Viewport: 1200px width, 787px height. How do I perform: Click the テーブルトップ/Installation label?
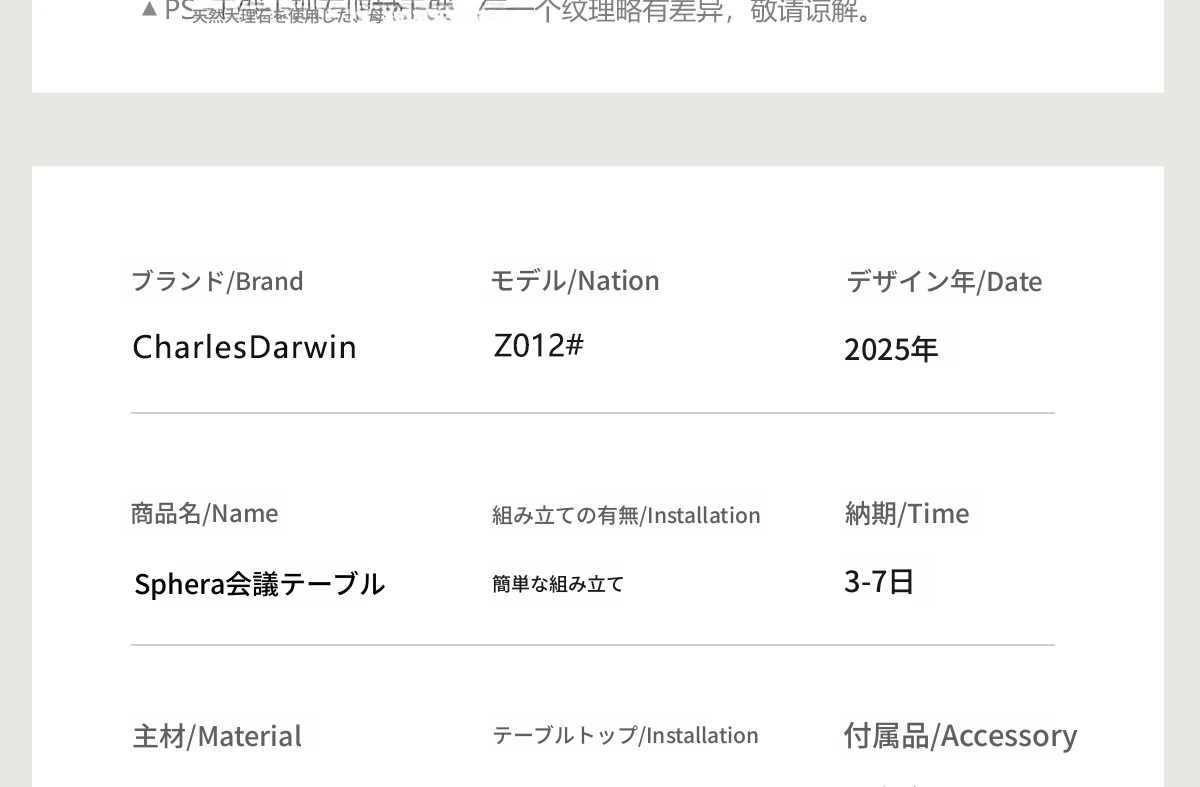[x=625, y=735]
